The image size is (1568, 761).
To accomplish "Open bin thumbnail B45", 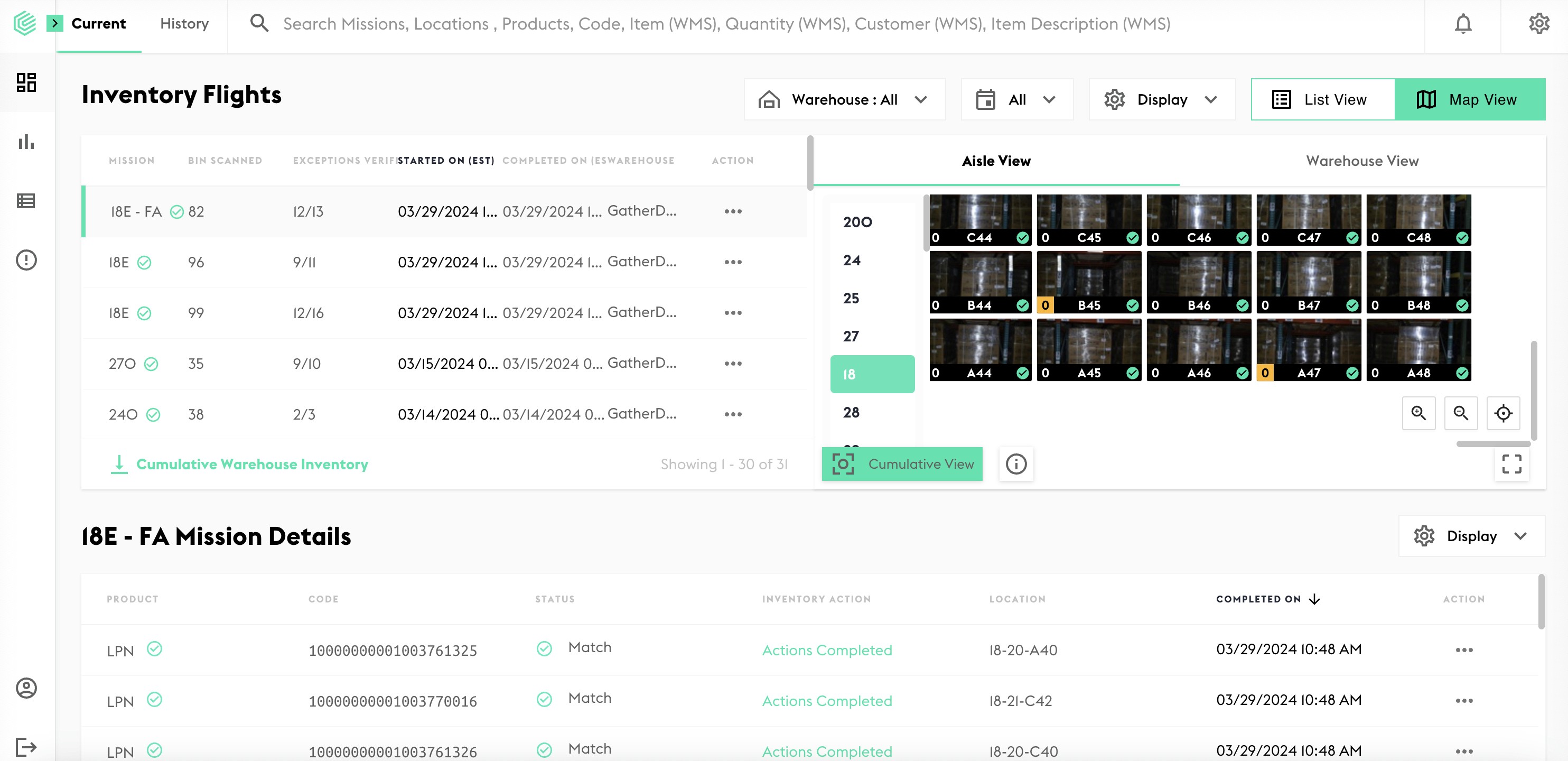I will click(x=1089, y=282).
